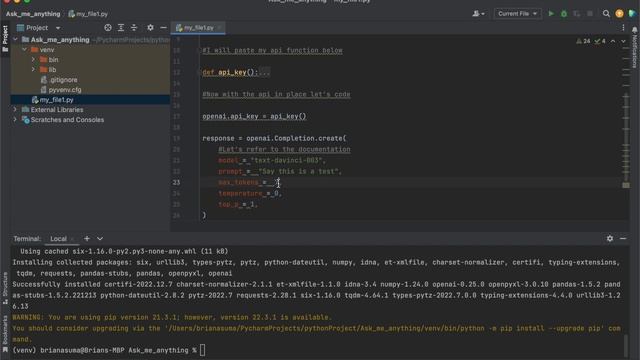Open Search Everywhere magnifier icon
The width and height of the screenshot is (640, 360).
[x=606, y=13]
